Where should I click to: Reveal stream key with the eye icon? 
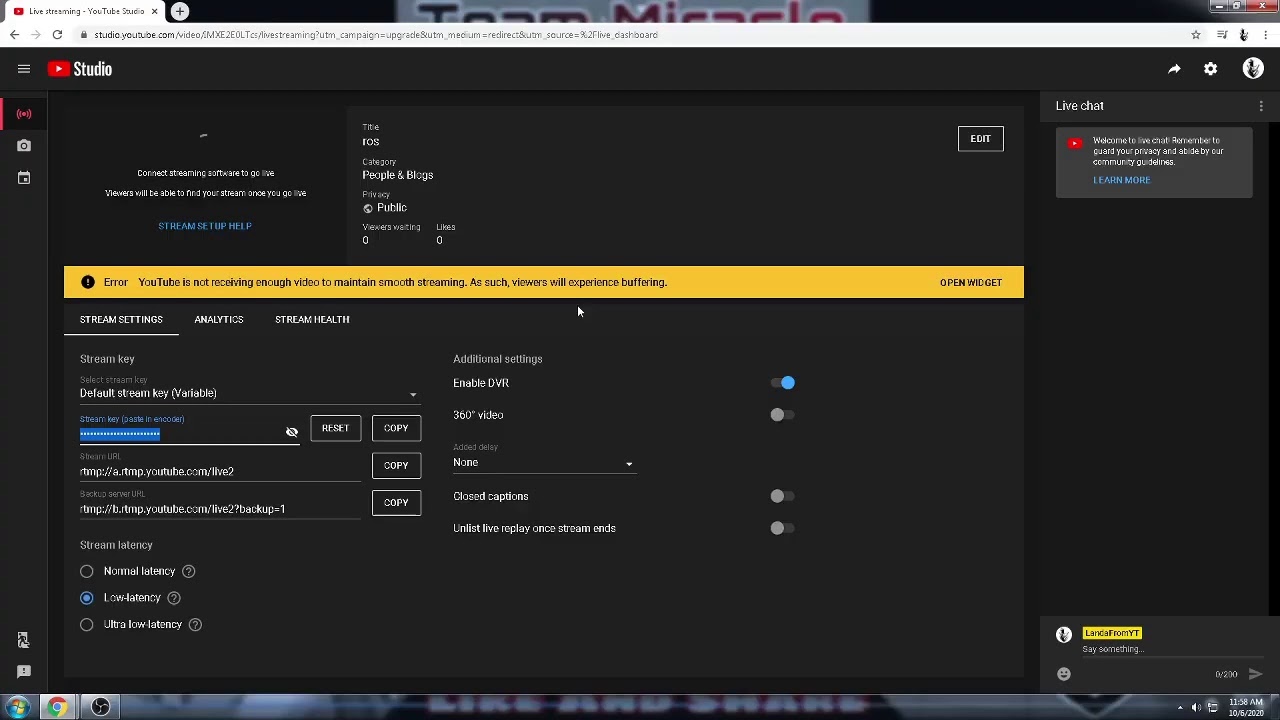click(292, 432)
